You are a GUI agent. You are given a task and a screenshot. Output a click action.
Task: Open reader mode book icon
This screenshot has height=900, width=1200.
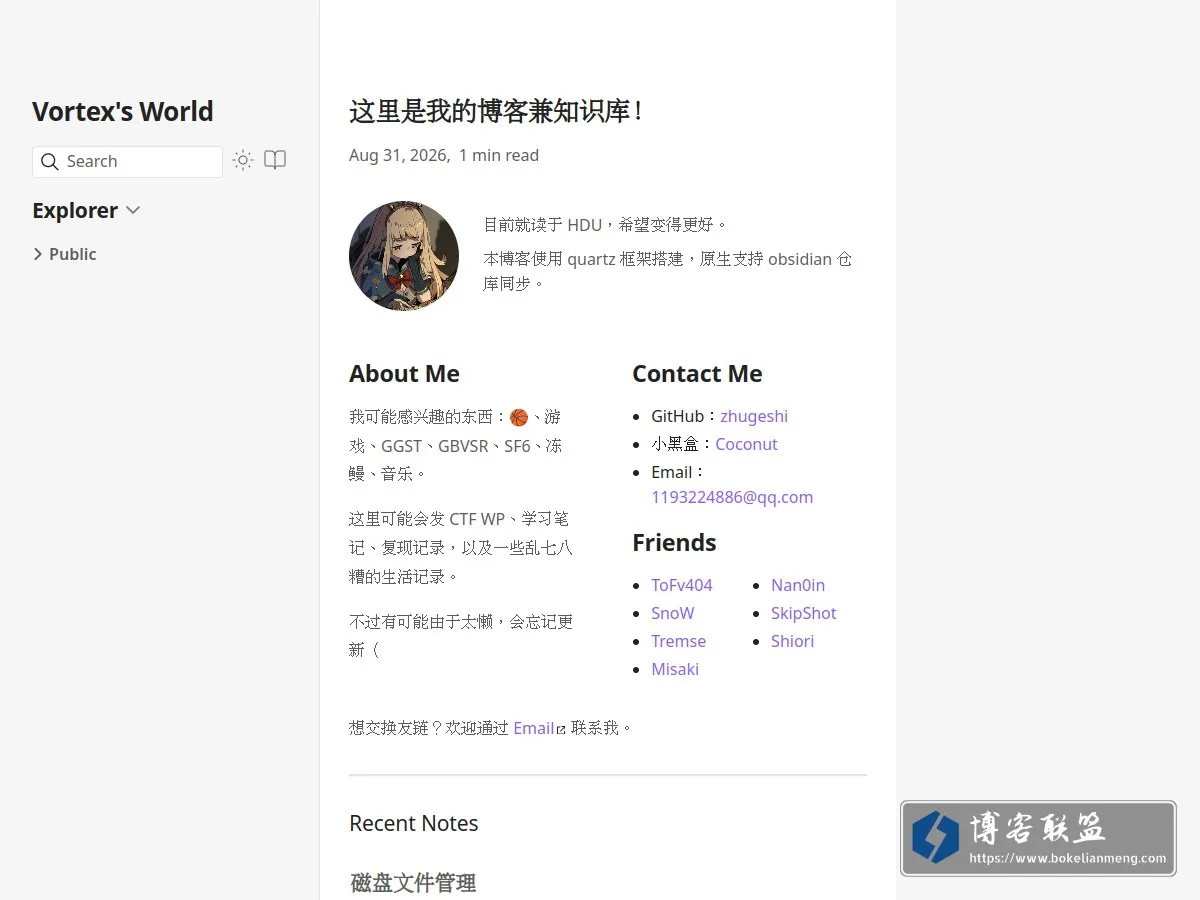[275, 160]
